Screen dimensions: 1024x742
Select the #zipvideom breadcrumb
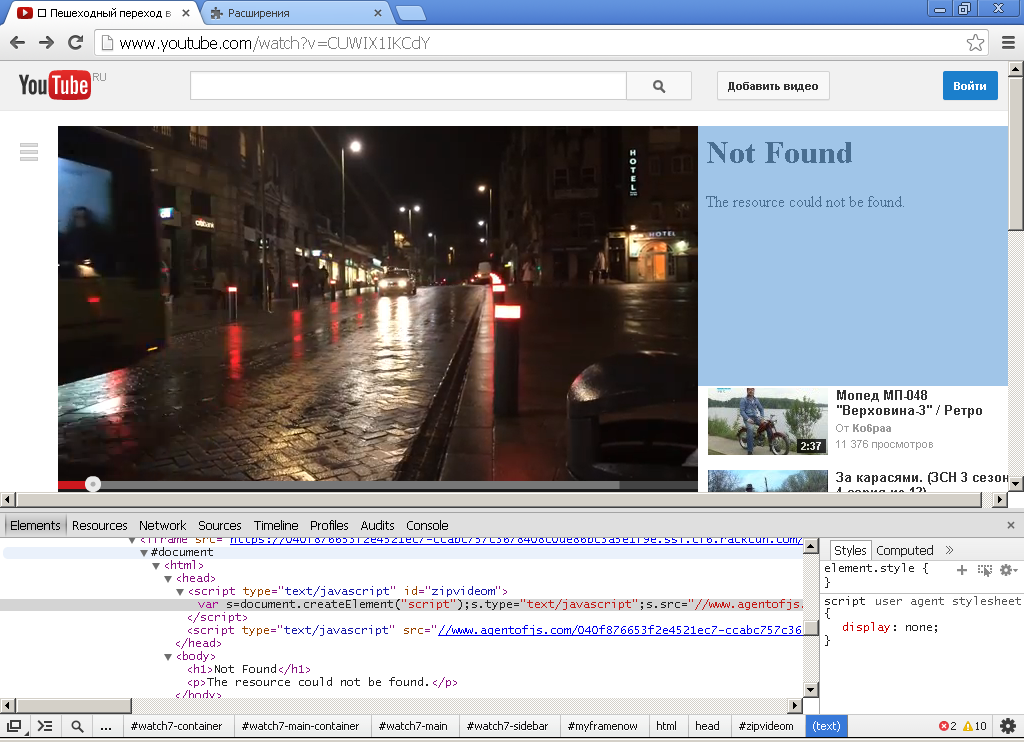click(765, 726)
